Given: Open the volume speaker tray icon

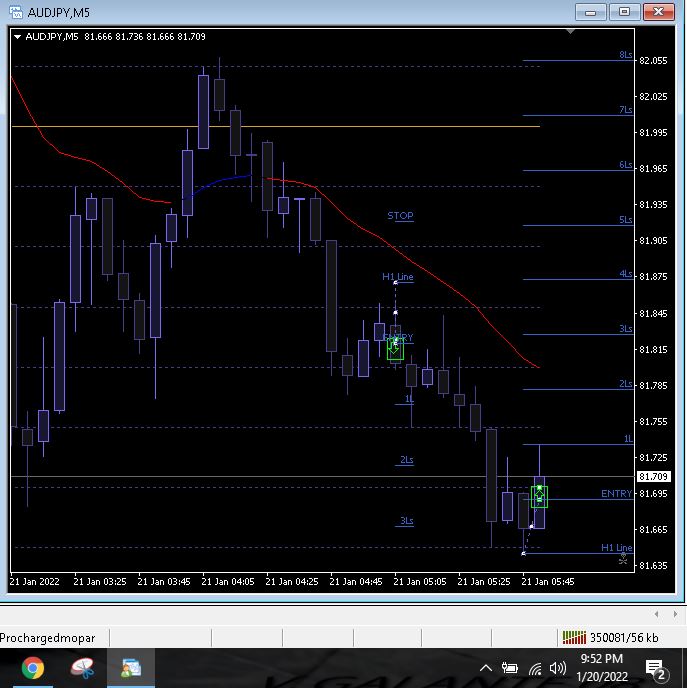Looking at the screenshot, I should 557,668.
